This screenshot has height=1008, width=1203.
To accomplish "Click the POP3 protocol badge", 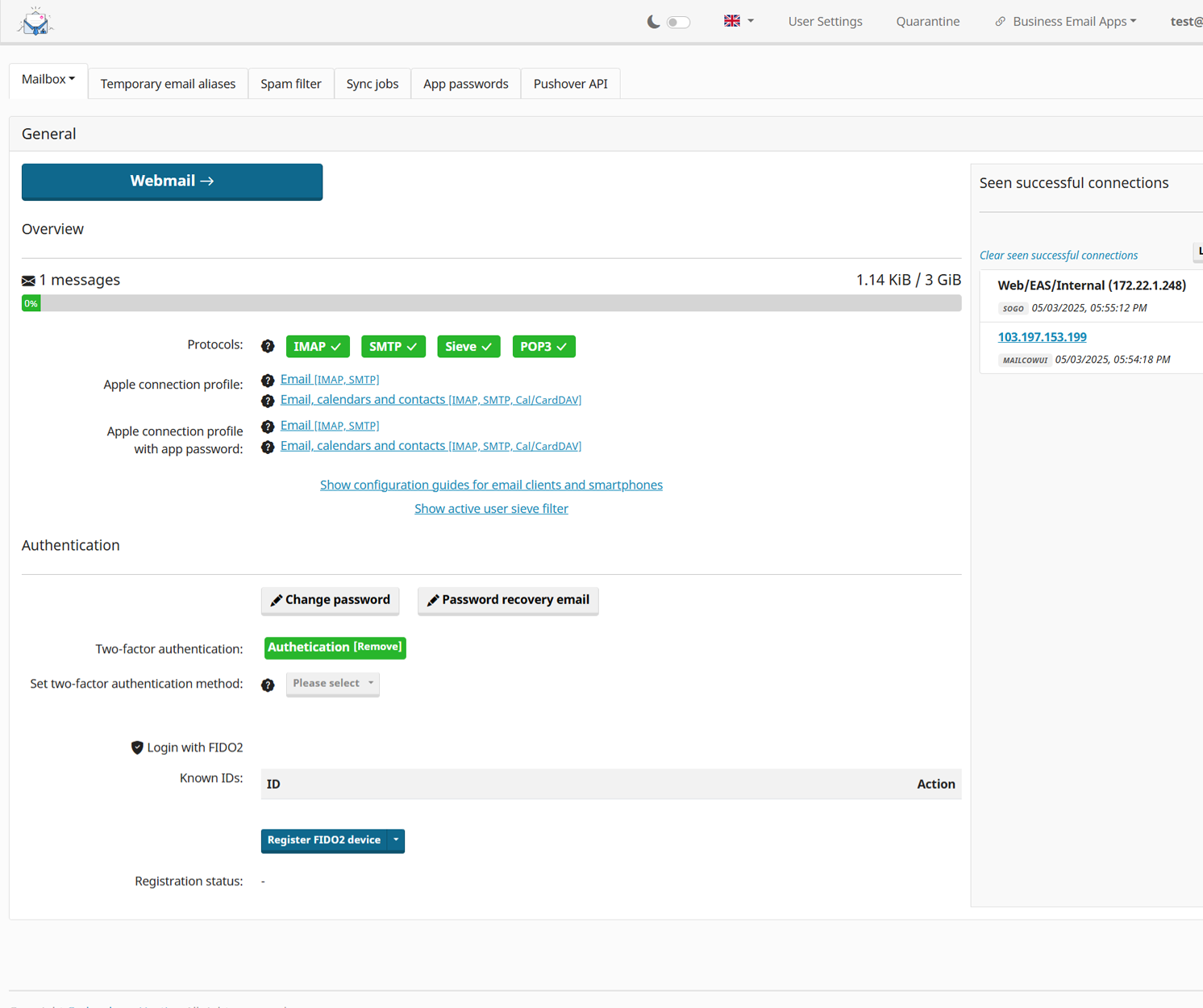I will pyautogui.click(x=543, y=347).
